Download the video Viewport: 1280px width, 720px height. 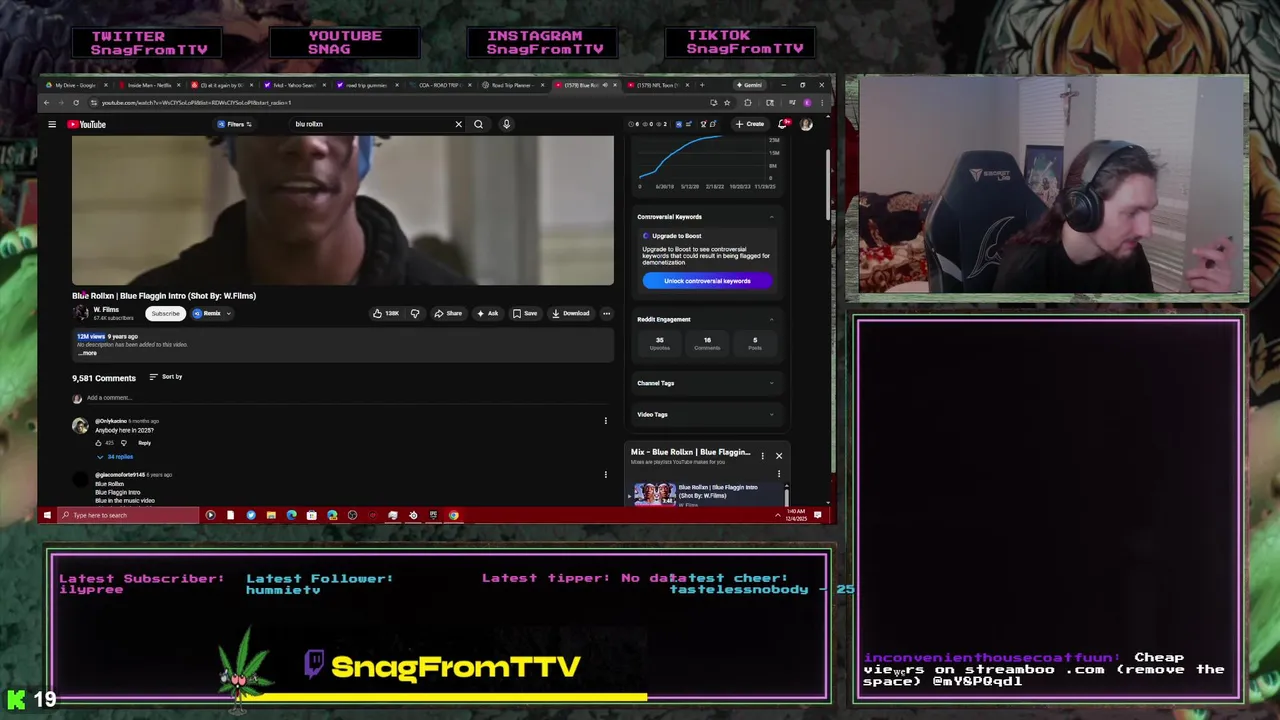(571, 313)
